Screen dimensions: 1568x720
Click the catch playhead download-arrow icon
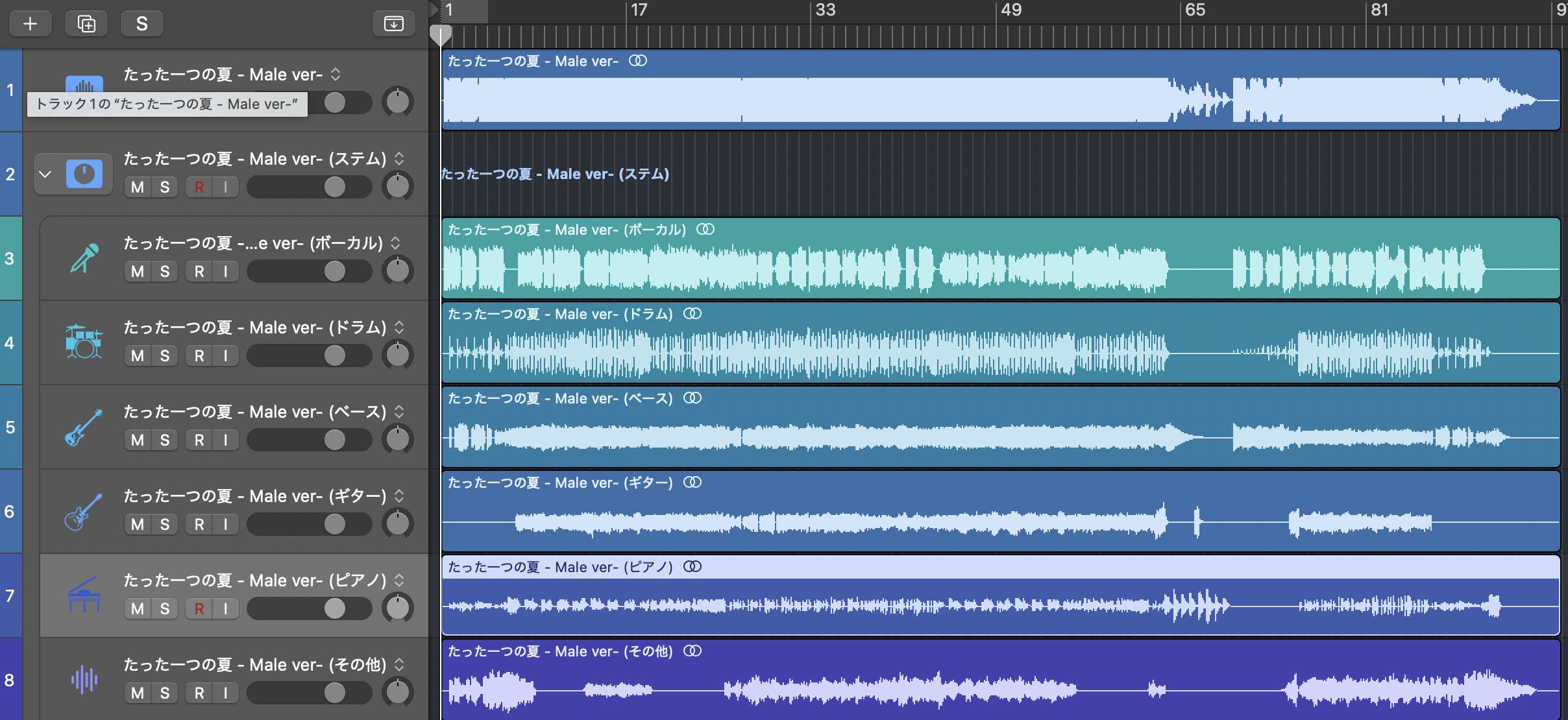tap(393, 24)
